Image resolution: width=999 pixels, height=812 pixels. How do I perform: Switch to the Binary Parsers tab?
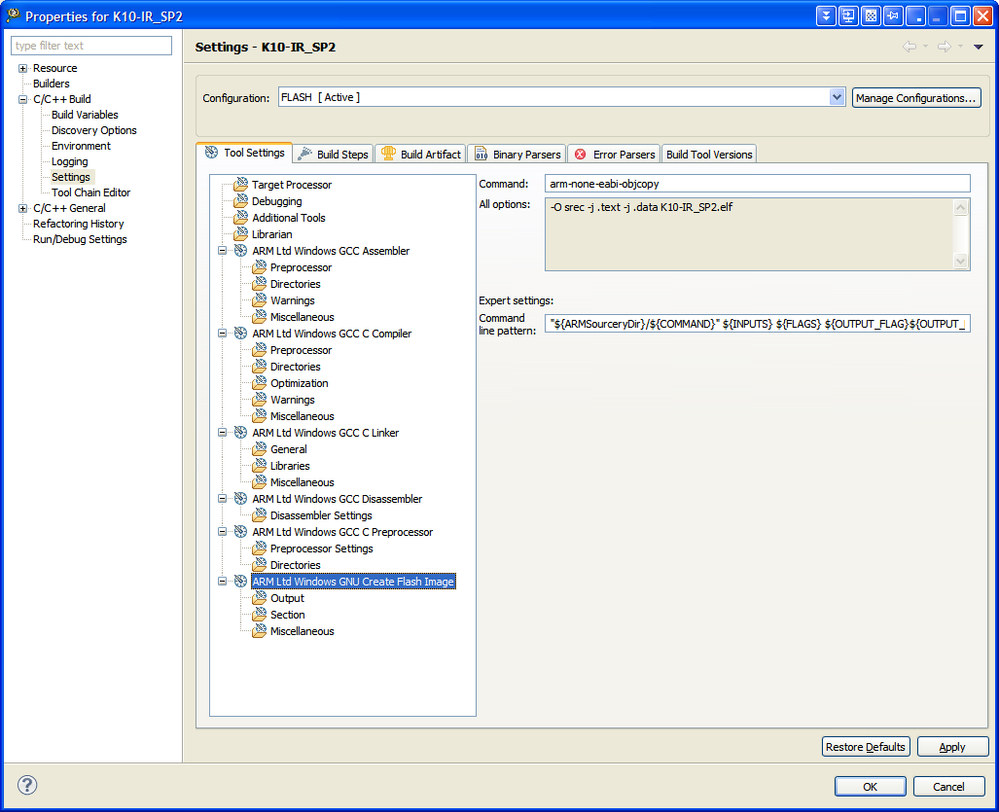[x=517, y=154]
